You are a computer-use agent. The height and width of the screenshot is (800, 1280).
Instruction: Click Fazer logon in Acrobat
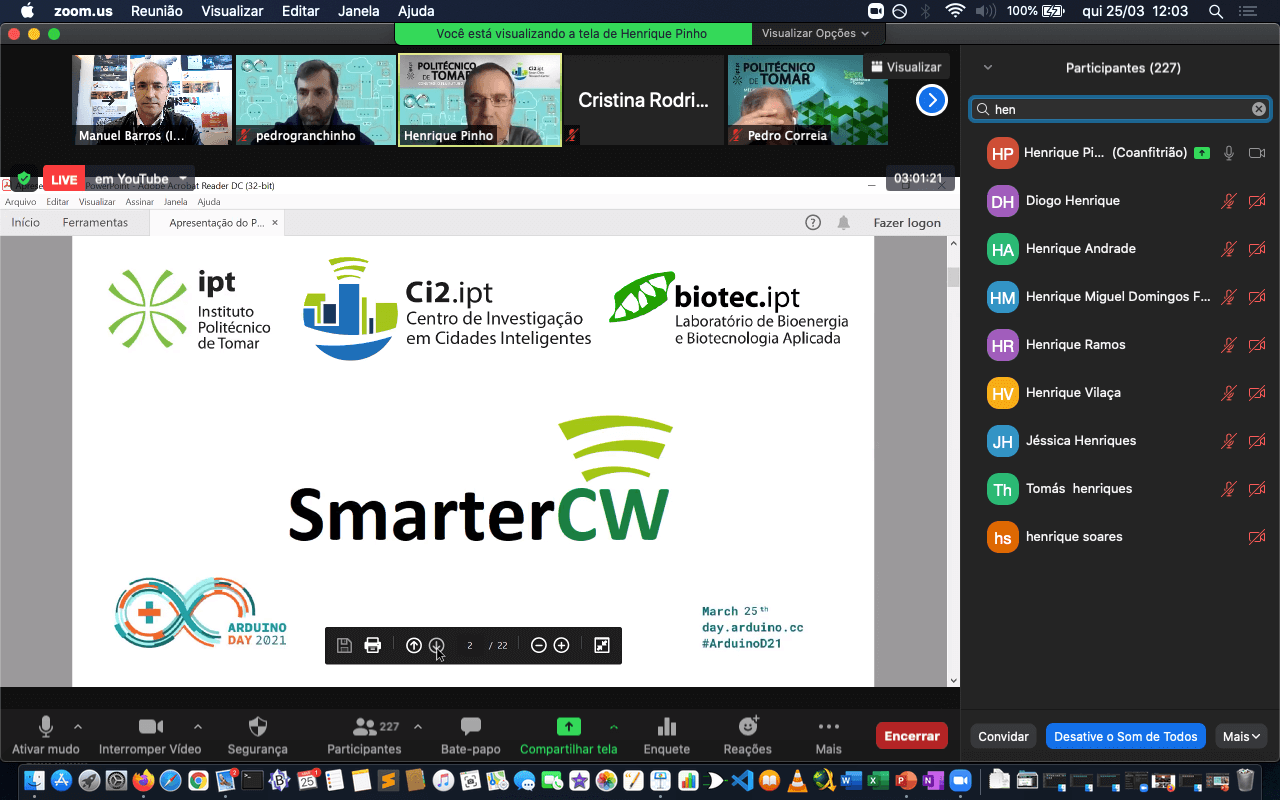(x=907, y=222)
